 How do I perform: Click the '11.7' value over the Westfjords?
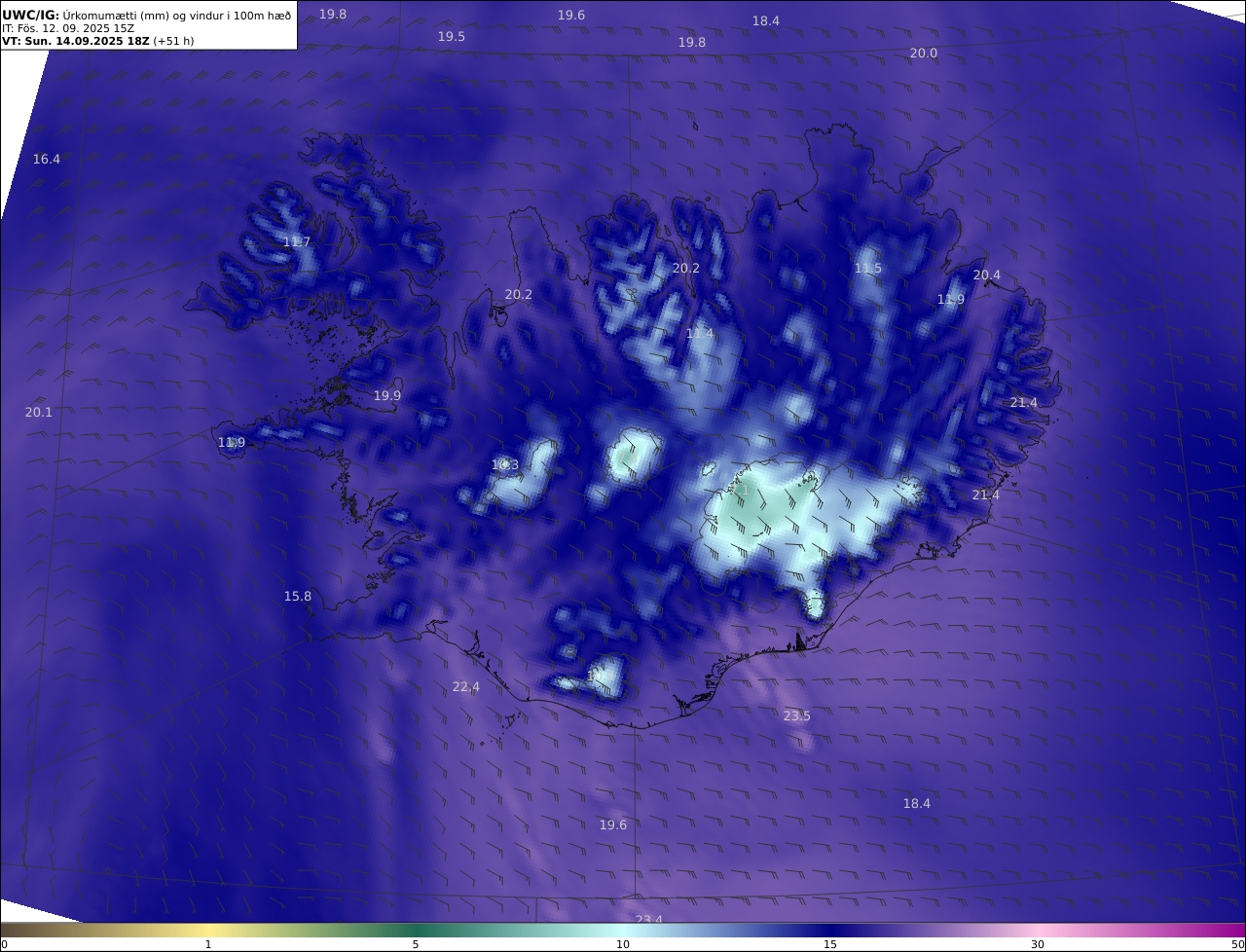(297, 241)
